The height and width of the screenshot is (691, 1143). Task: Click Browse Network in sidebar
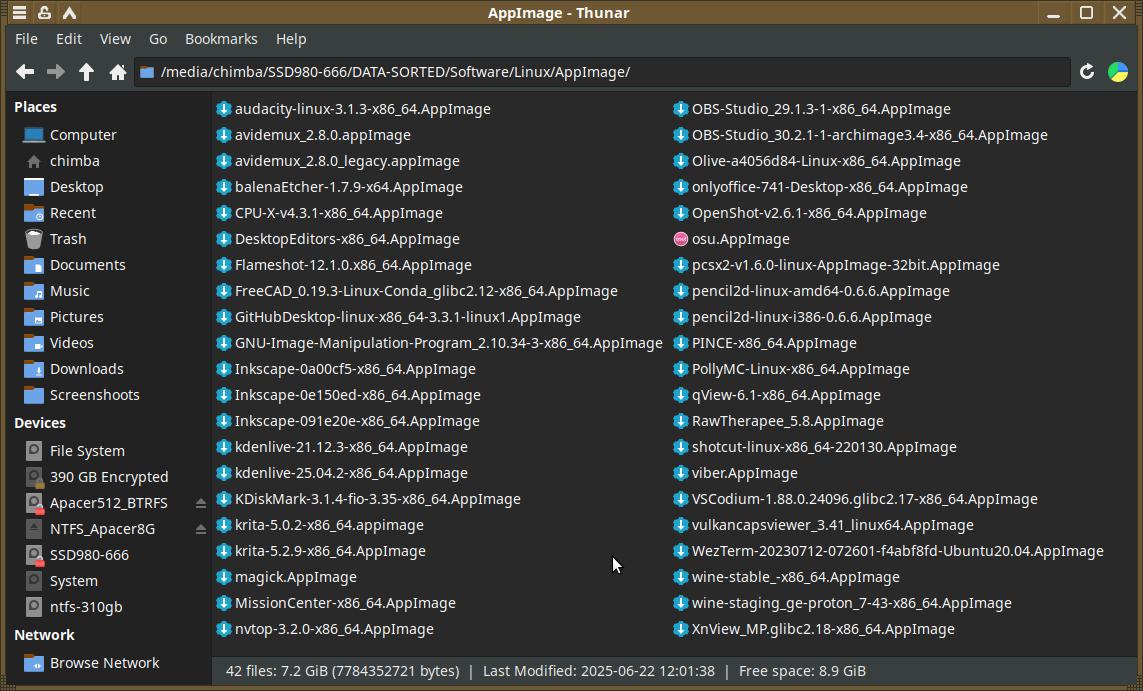(x=104, y=663)
